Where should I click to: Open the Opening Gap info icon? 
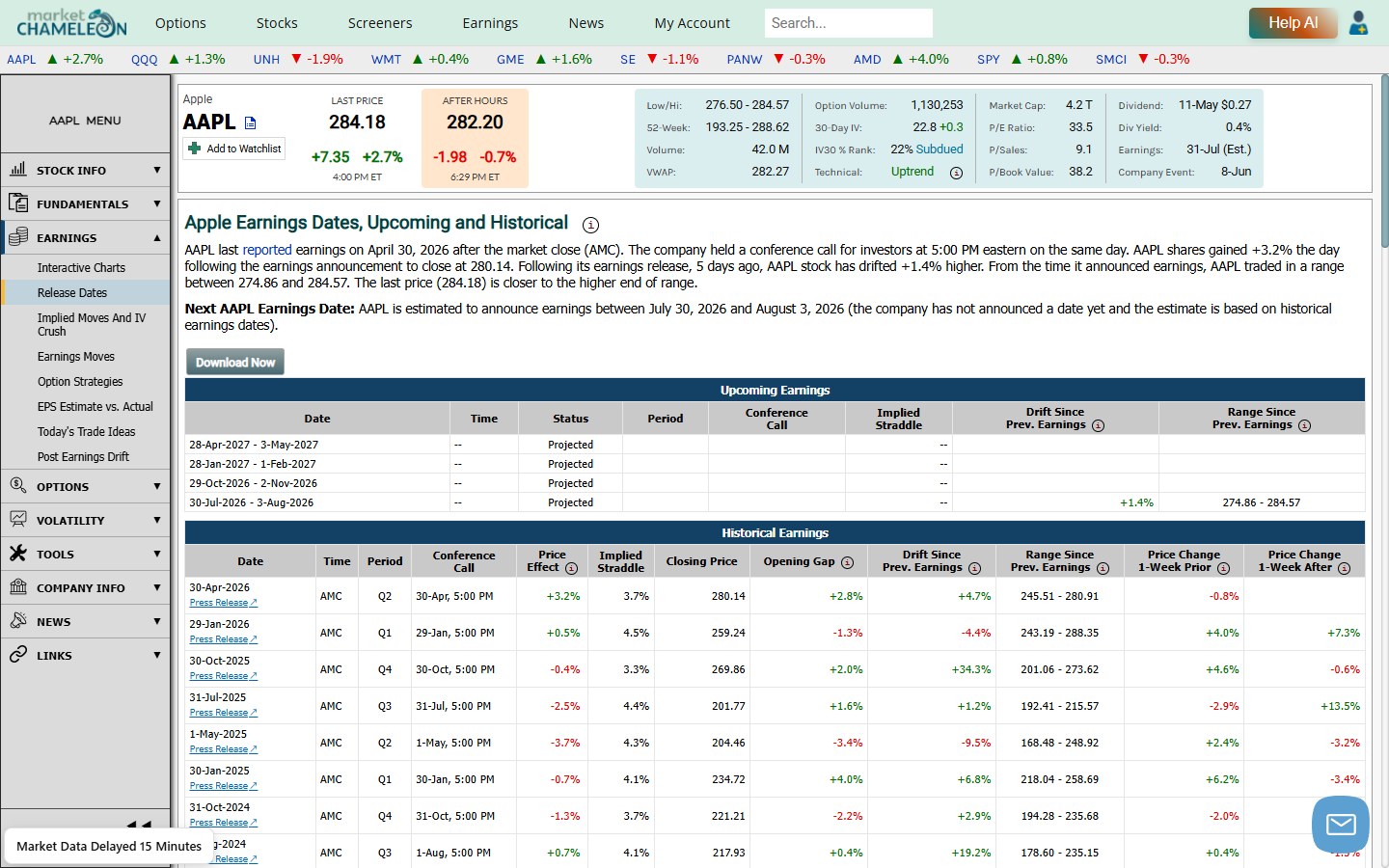click(x=847, y=562)
